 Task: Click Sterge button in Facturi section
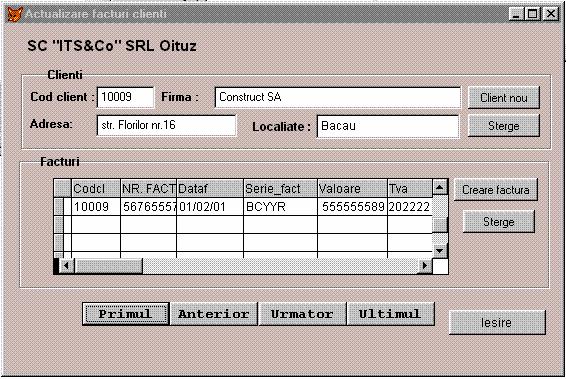498,222
